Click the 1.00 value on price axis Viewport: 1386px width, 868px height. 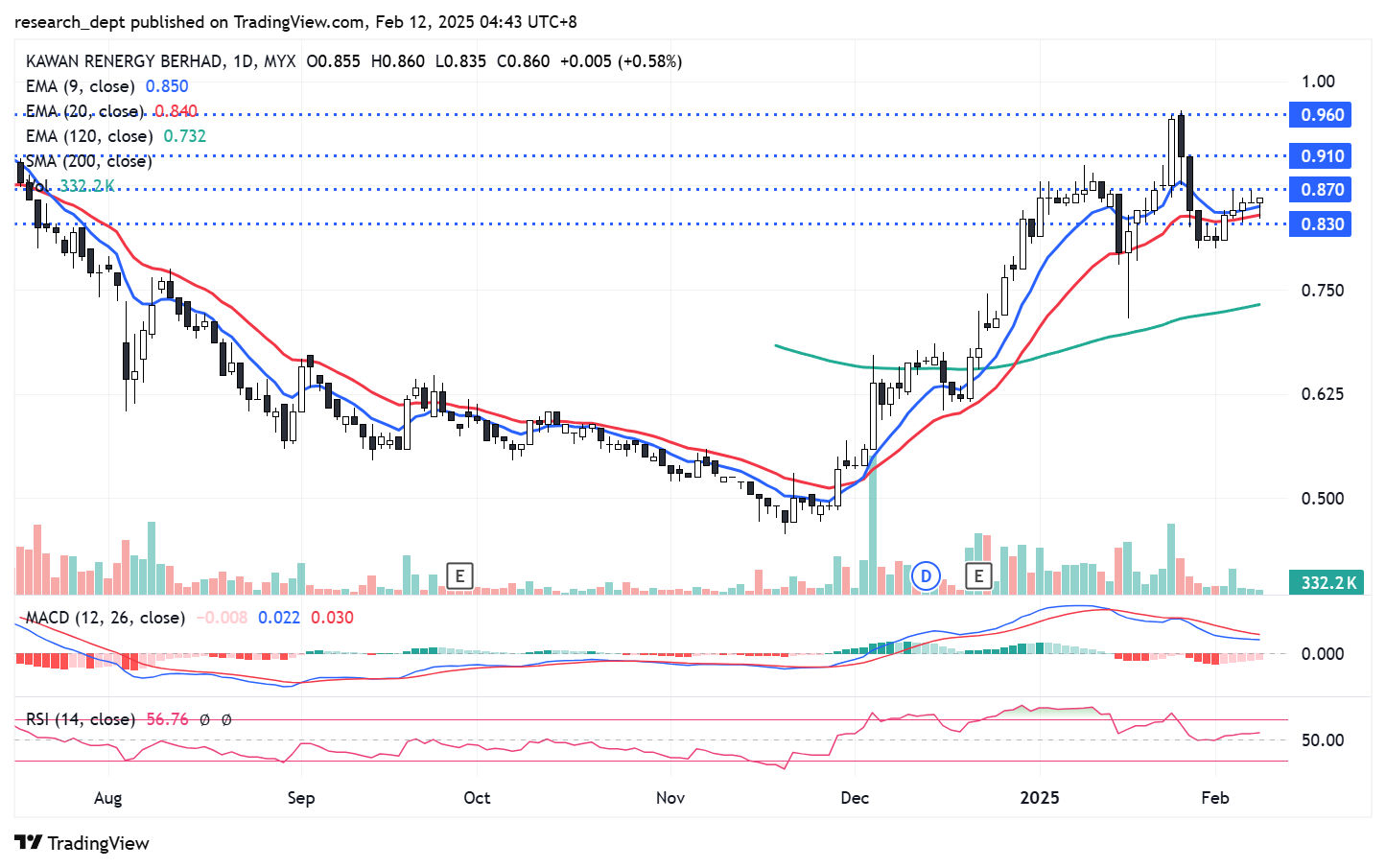(1318, 82)
